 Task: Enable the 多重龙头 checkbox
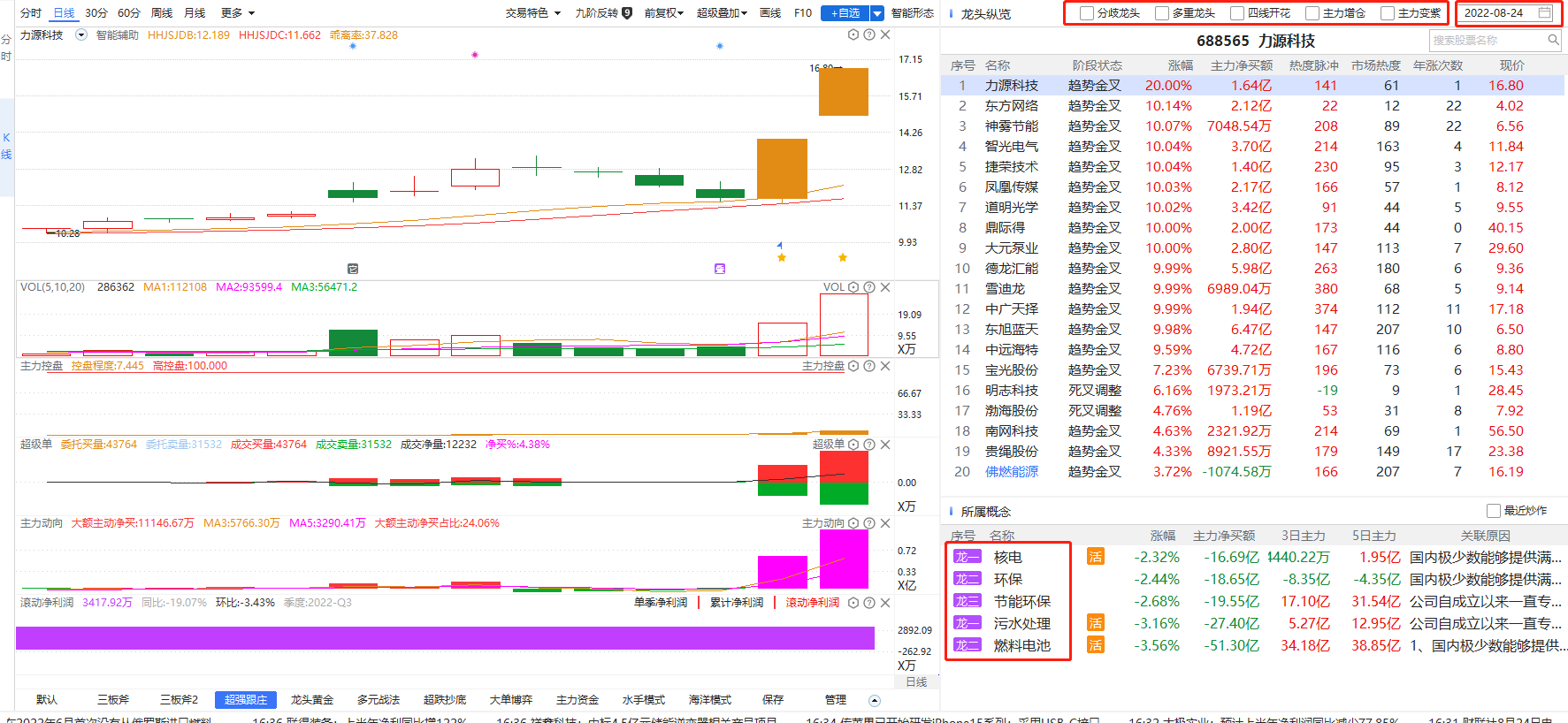1162,13
